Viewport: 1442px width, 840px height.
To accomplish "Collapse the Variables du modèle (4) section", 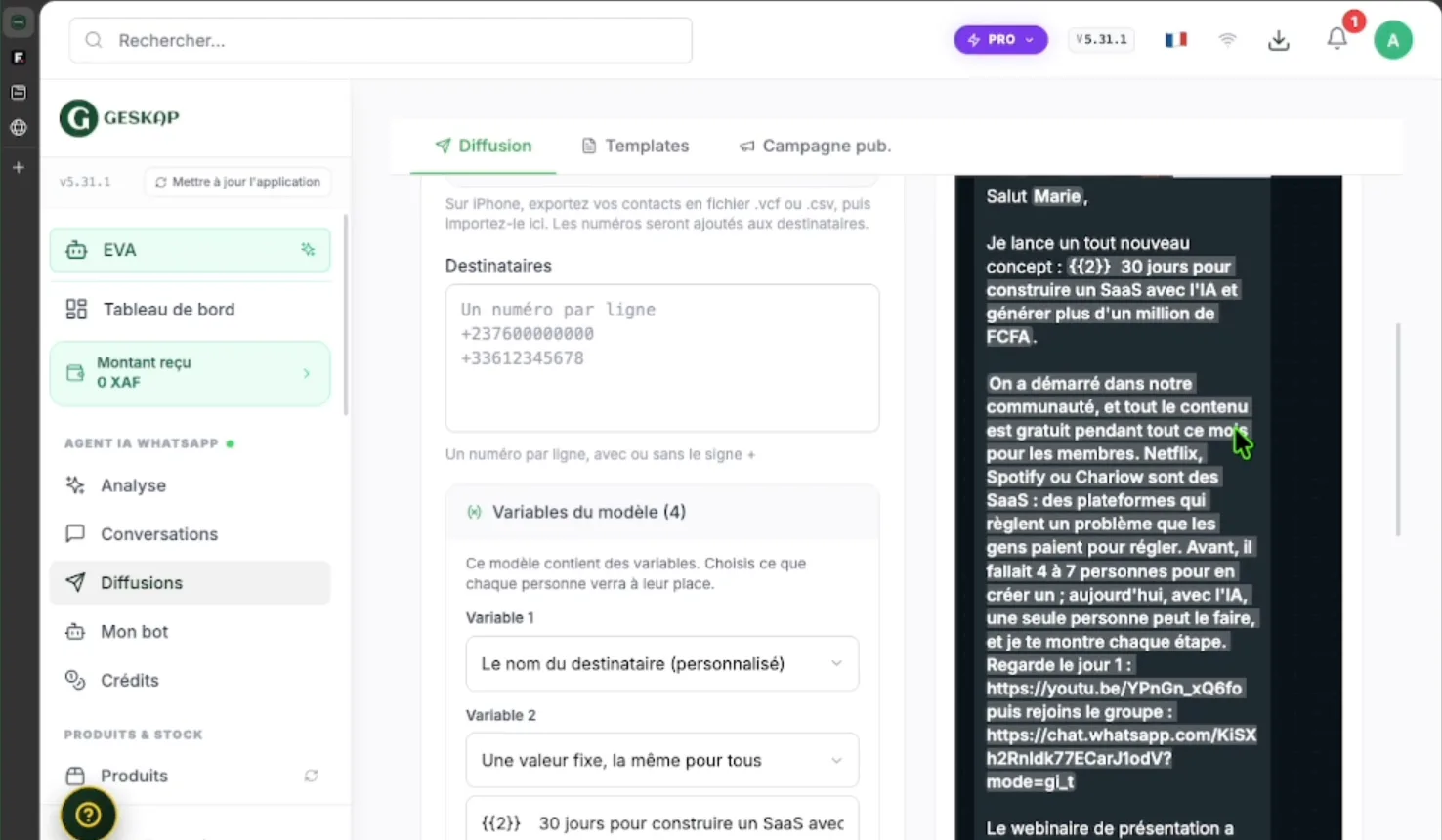I will [662, 512].
